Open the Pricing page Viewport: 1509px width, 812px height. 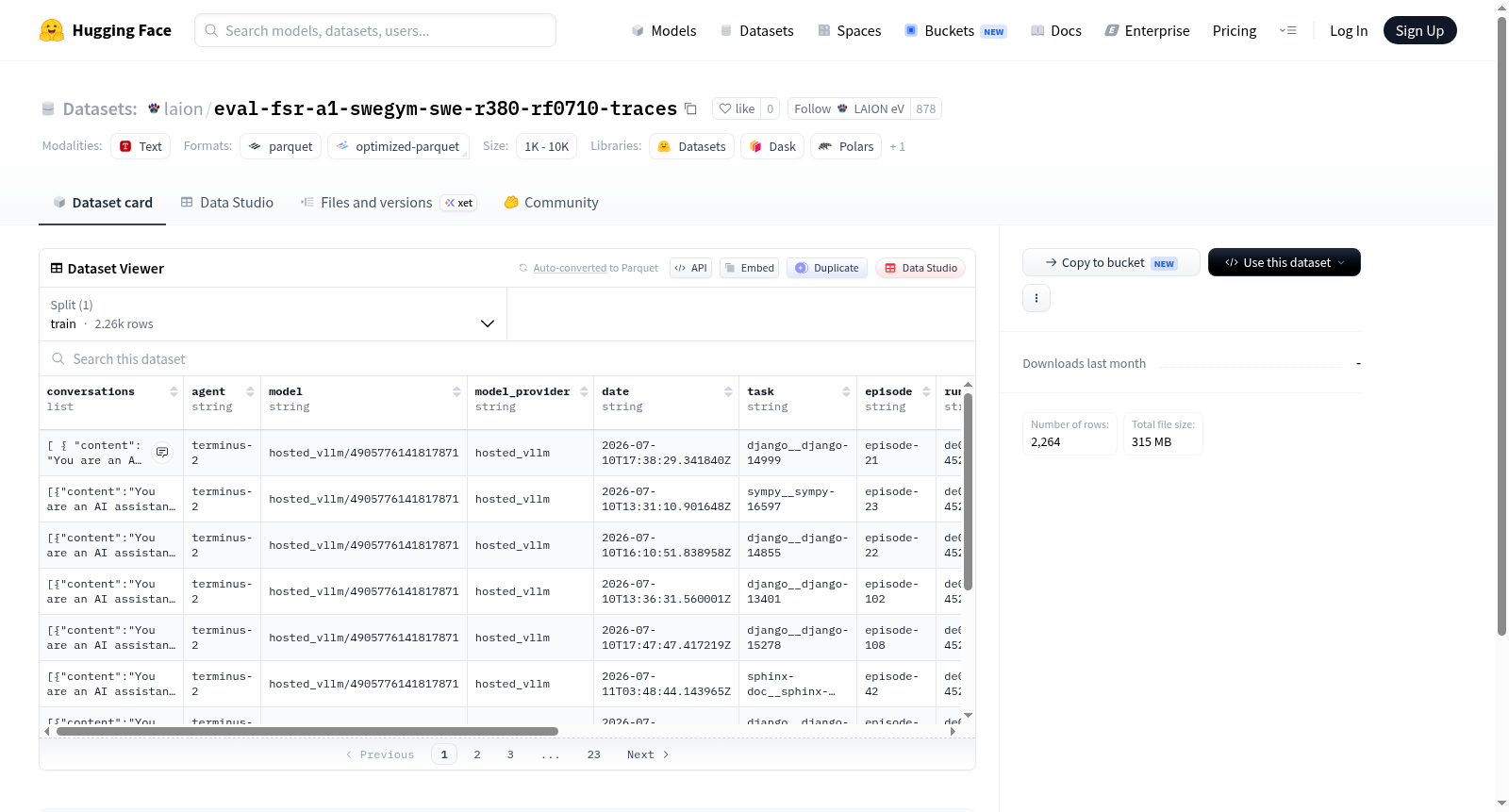pos(1235,30)
